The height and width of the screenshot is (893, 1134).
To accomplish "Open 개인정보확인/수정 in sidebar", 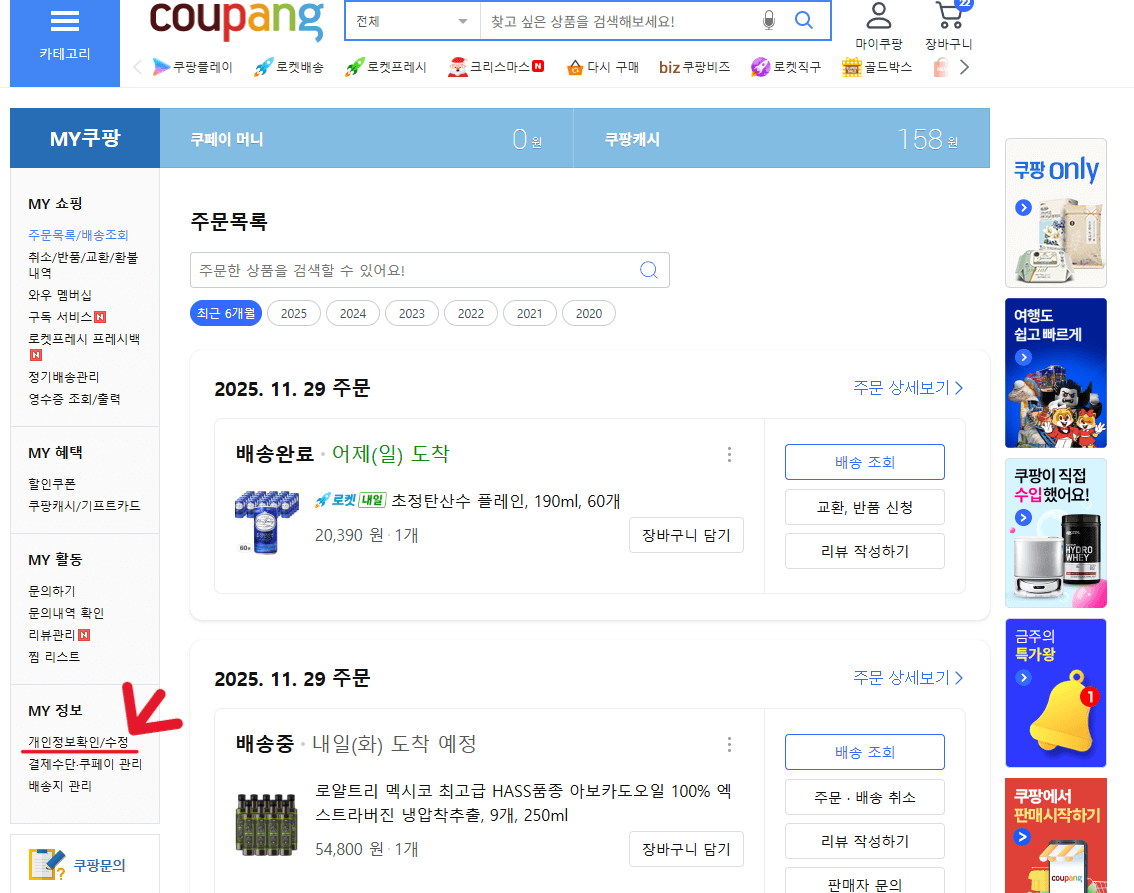I will coord(78,742).
